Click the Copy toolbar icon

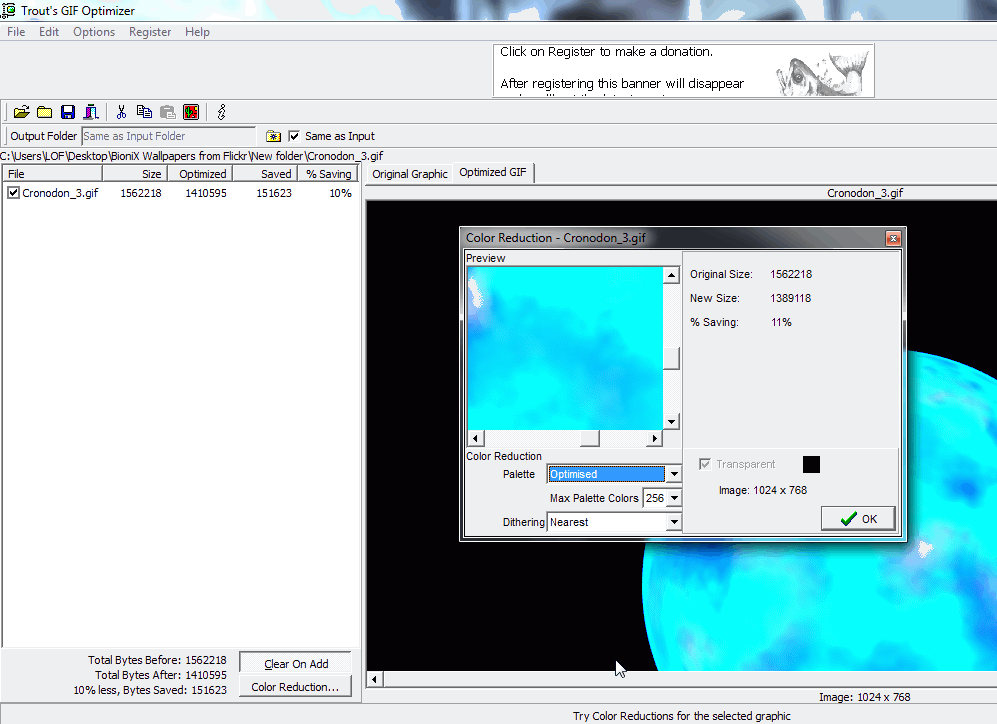pos(144,113)
